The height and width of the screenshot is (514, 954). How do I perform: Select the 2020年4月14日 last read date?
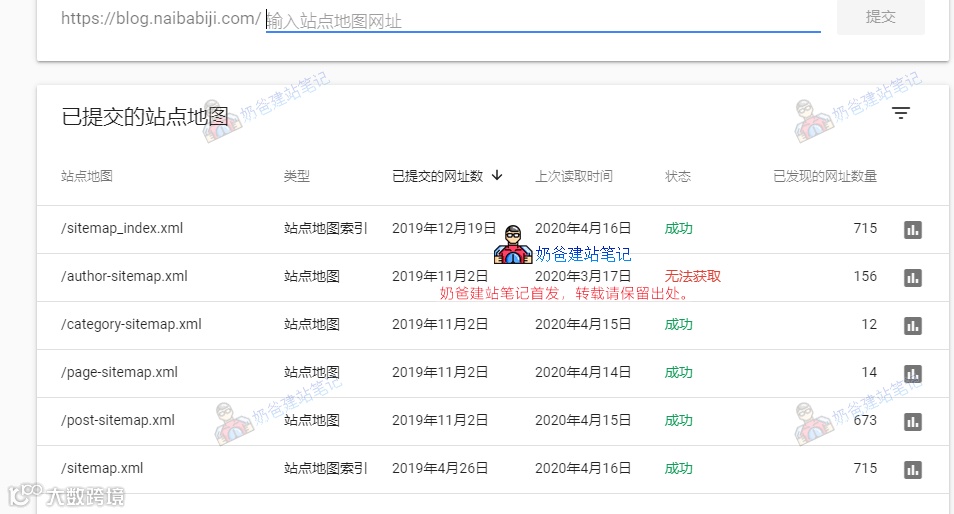click(x=583, y=372)
